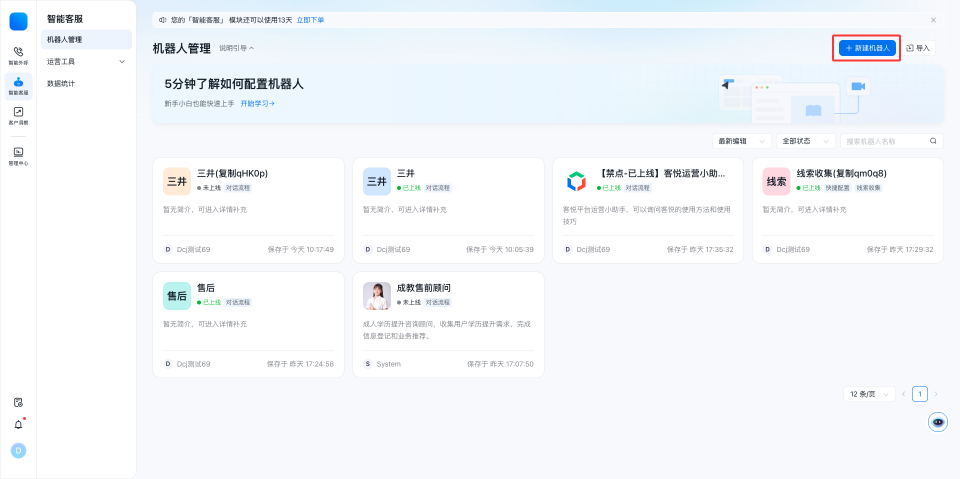Click the search magnifier icon
960x479 pixels.
coord(934,141)
